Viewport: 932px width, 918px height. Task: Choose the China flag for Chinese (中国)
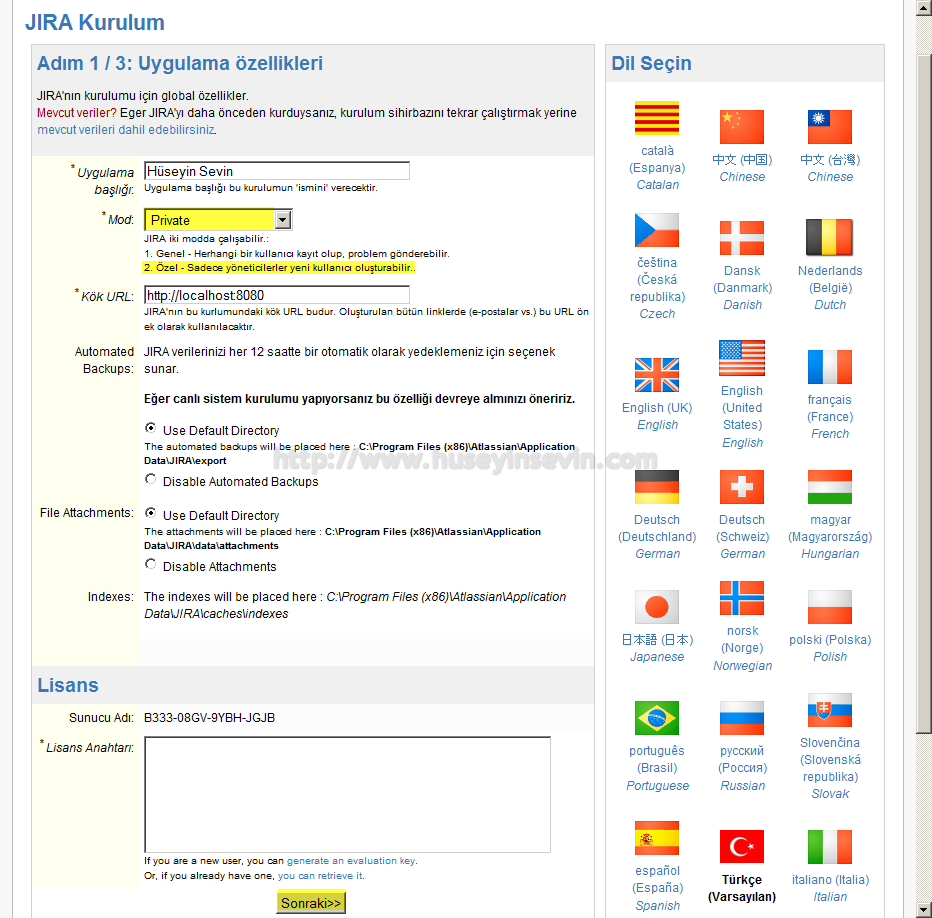click(742, 127)
